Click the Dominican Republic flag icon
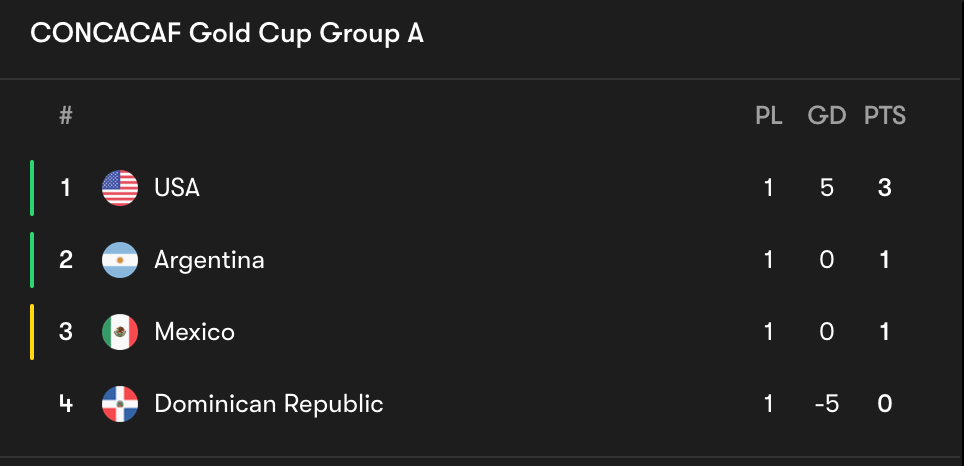Image resolution: width=964 pixels, height=466 pixels. coord(120,404)
